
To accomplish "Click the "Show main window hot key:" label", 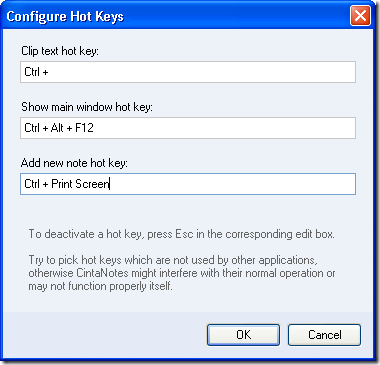I will pyautogui.click(x=87, y=107).
